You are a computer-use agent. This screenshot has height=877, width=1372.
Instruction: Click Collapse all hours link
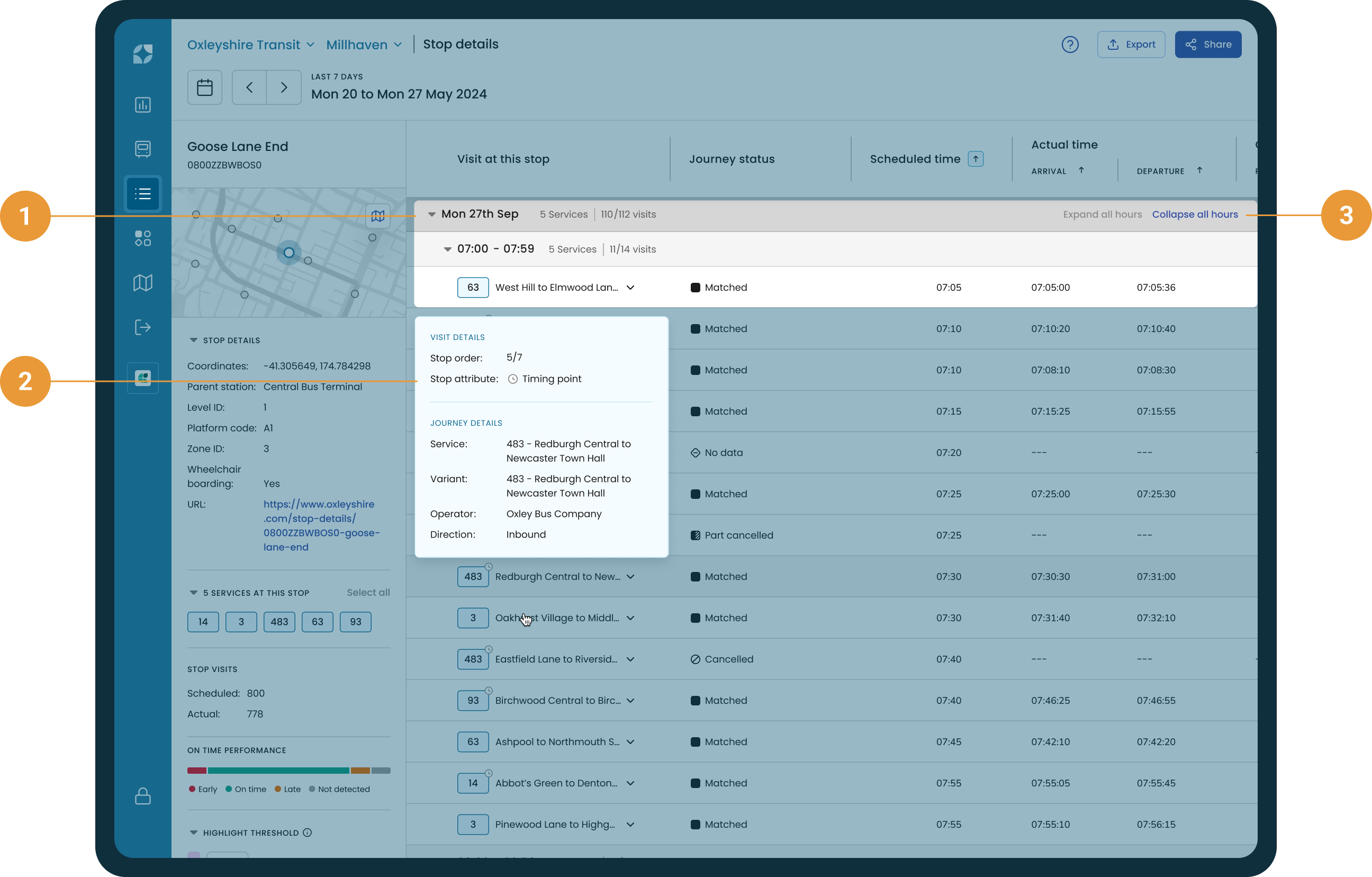(x=1194, y=214)
